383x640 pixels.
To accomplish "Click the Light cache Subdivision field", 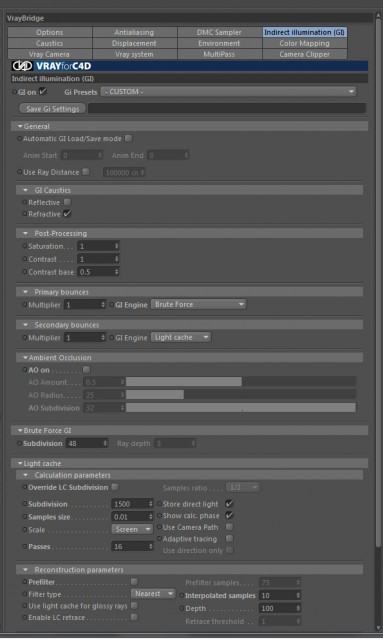I will pyautogui.click(x=132, y=504).
